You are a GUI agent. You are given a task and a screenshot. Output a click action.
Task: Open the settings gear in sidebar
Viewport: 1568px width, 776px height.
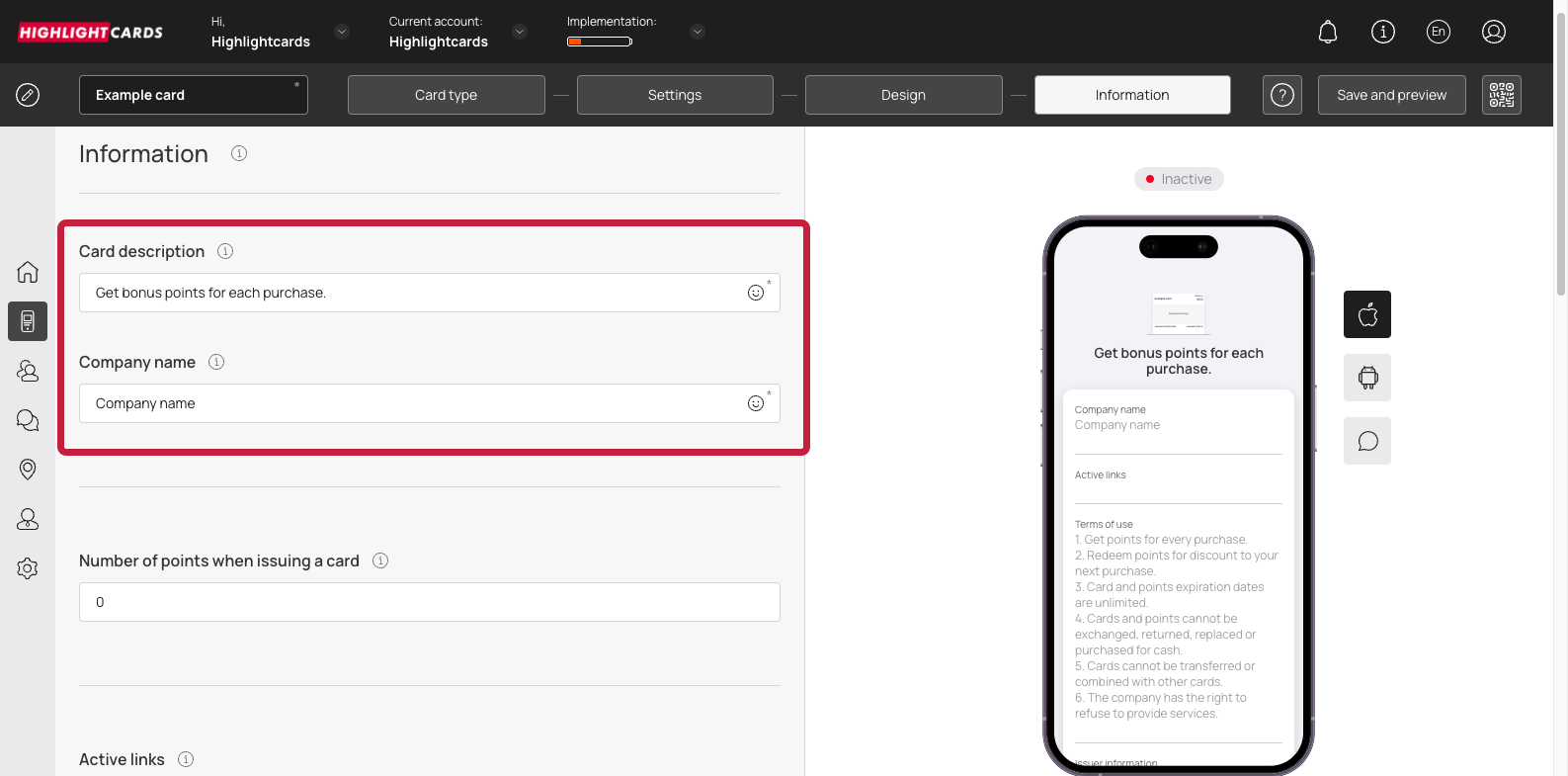click(28, 568)
